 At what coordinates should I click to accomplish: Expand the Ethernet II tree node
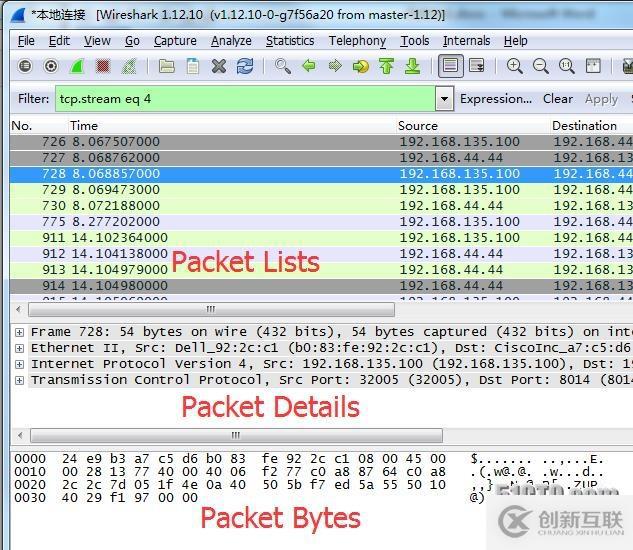[x=19, y=348]
